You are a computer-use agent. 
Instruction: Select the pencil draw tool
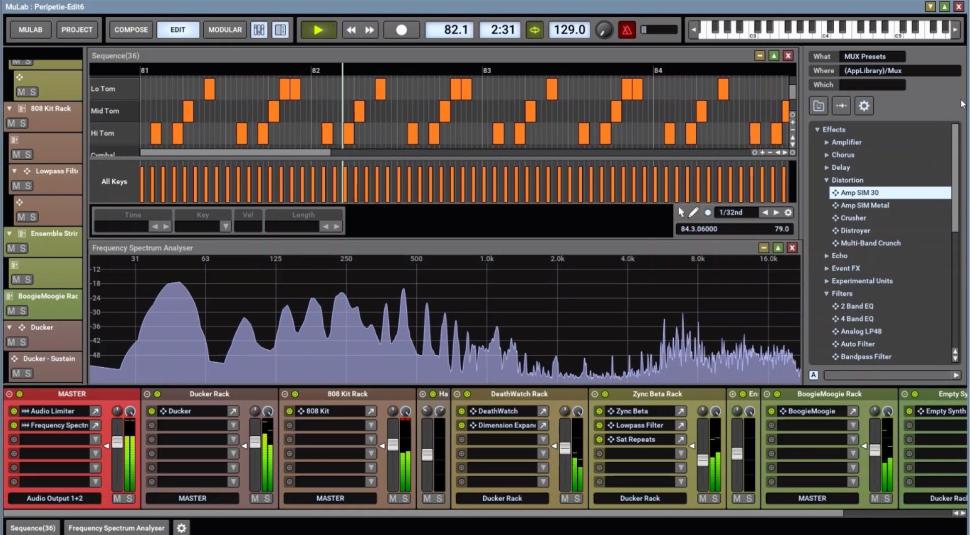694,212
